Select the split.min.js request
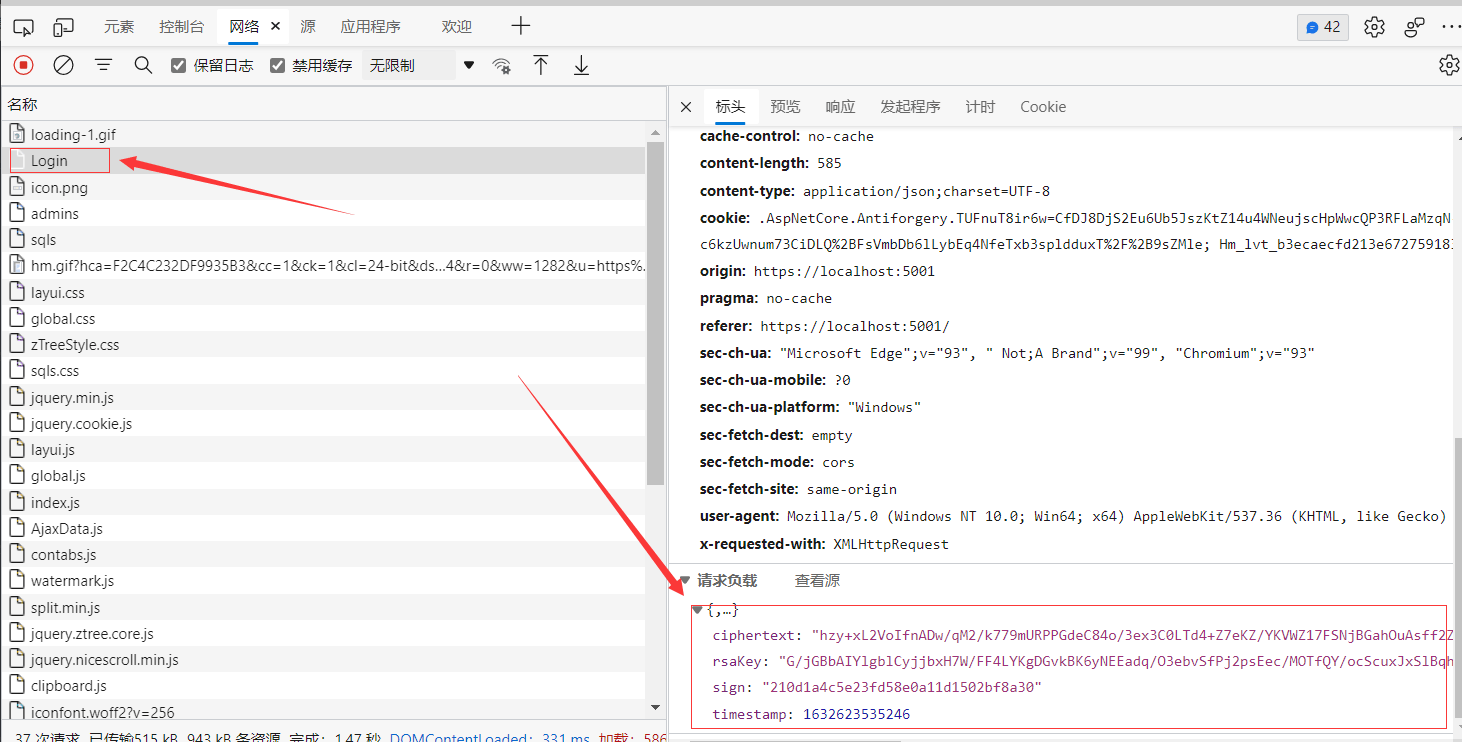This screenshot has width=1462, height=742. 323,607
